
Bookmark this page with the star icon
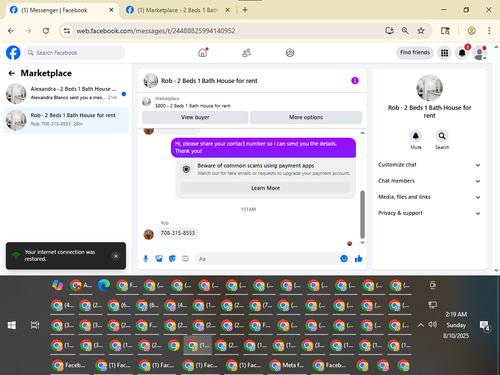point(421,31)
